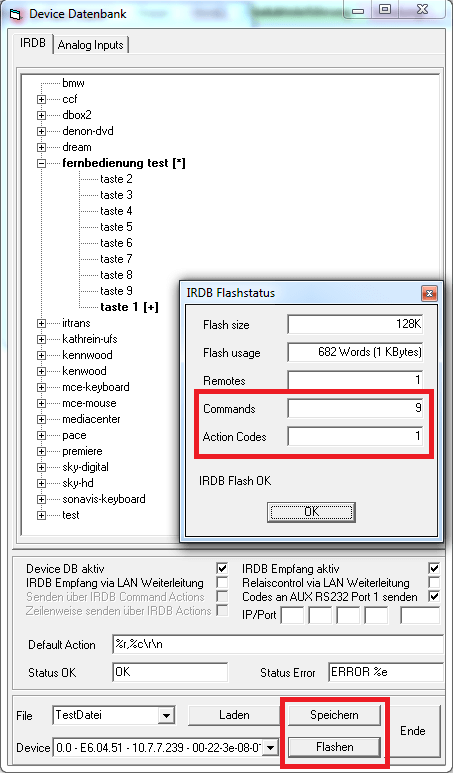Expand the sonavis-keyboard tree node
This screenshot has height=773, width=453.
click(x=41, y=499)
